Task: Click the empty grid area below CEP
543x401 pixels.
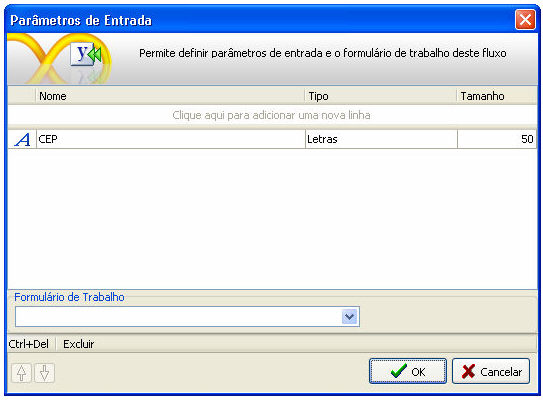Action: (272, 218)
